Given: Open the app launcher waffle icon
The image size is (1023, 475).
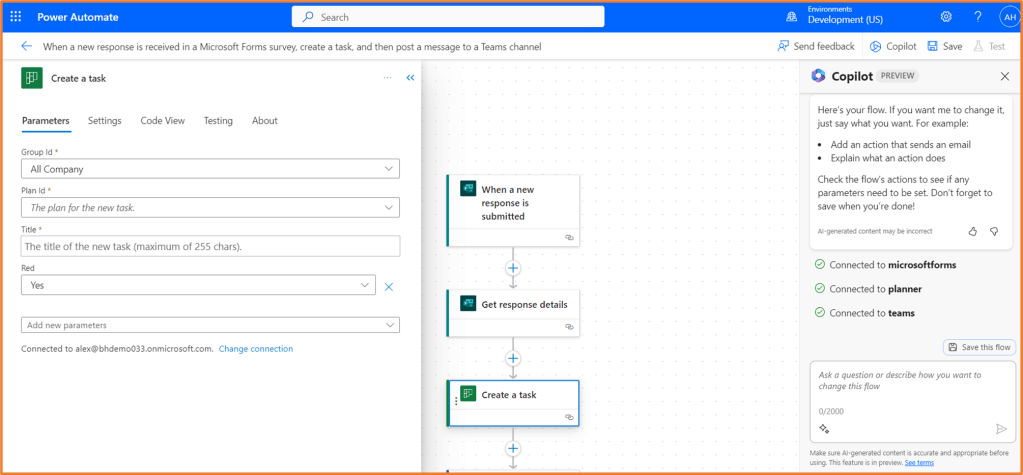Looking at the screenshot, I should pos(16,17).
